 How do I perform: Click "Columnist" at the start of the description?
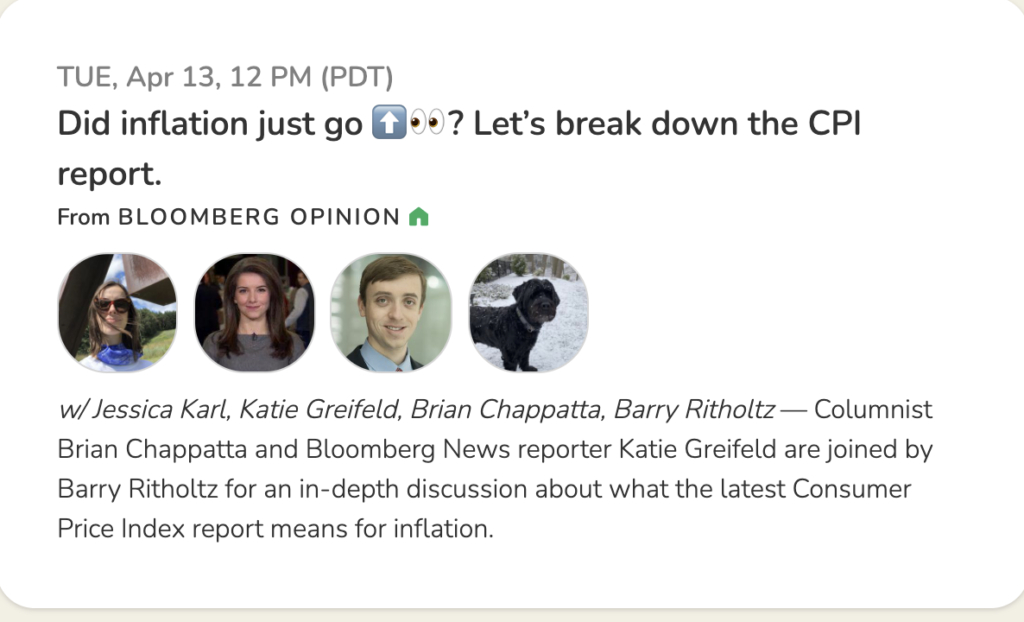pyautogui.click(x=874, y=410)
